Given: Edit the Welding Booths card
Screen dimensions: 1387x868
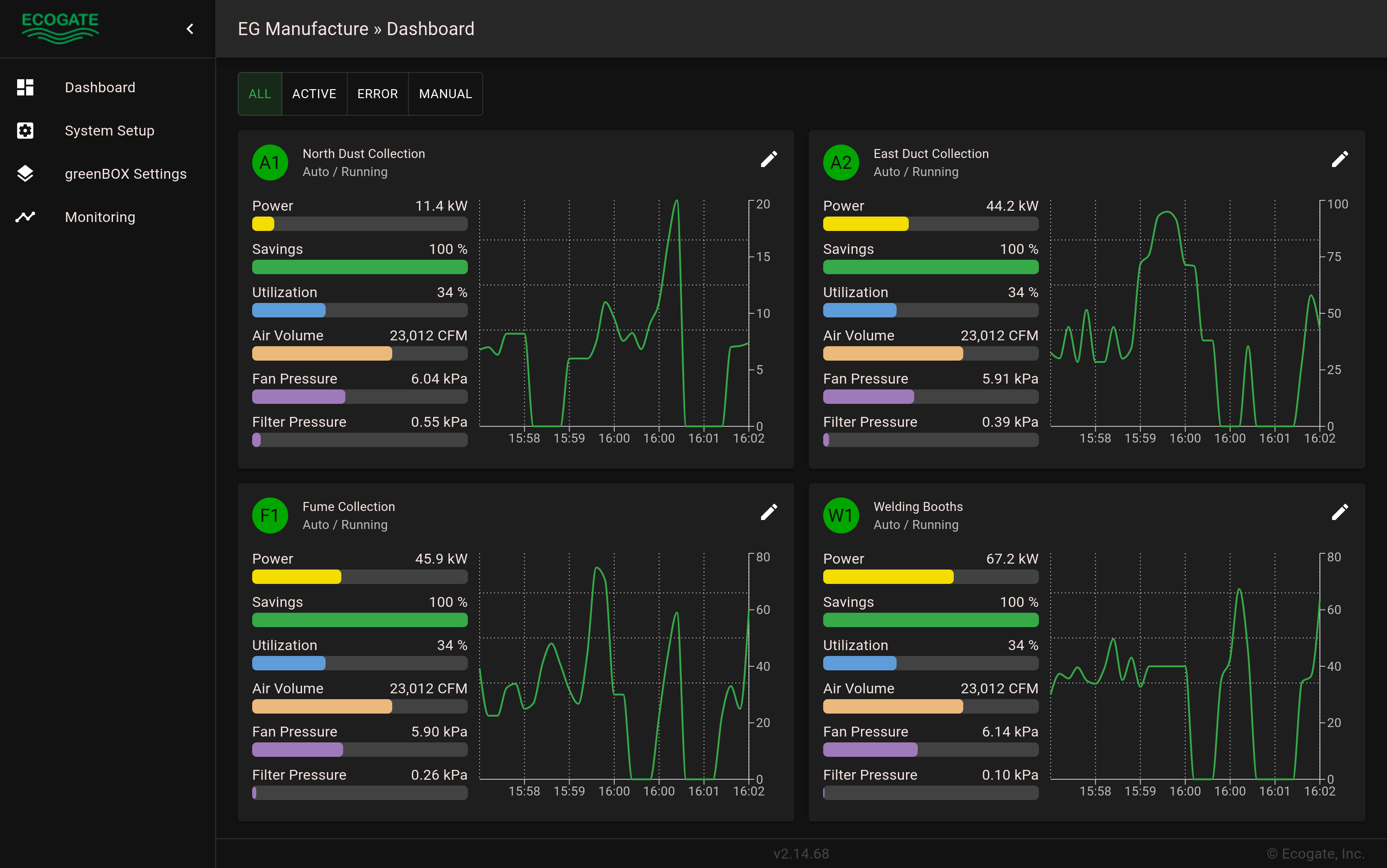Looking at the screenshot, I should [x=1339, y=512].
